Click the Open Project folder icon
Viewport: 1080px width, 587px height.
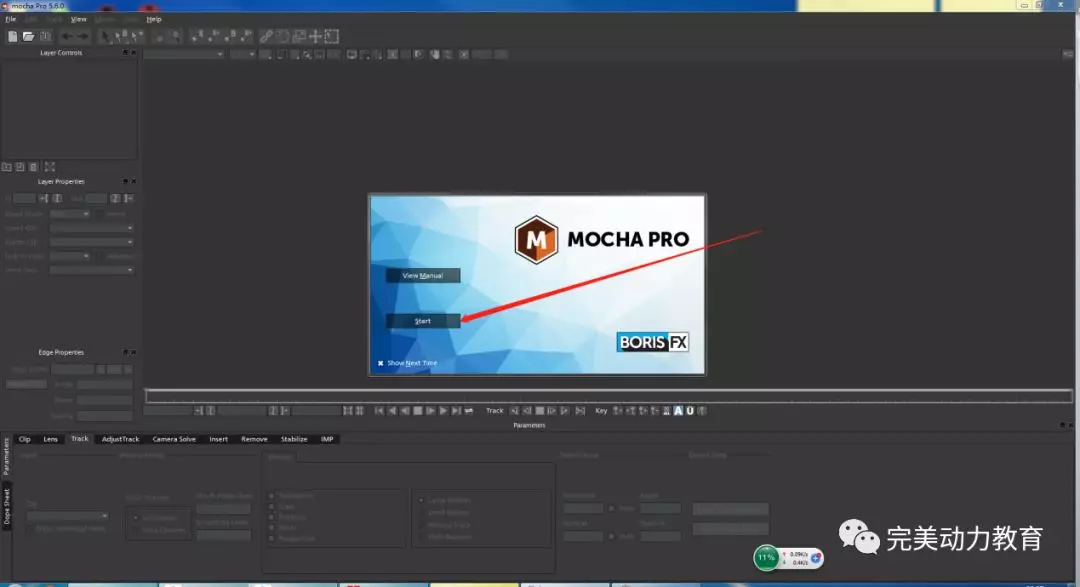(28, 37)
